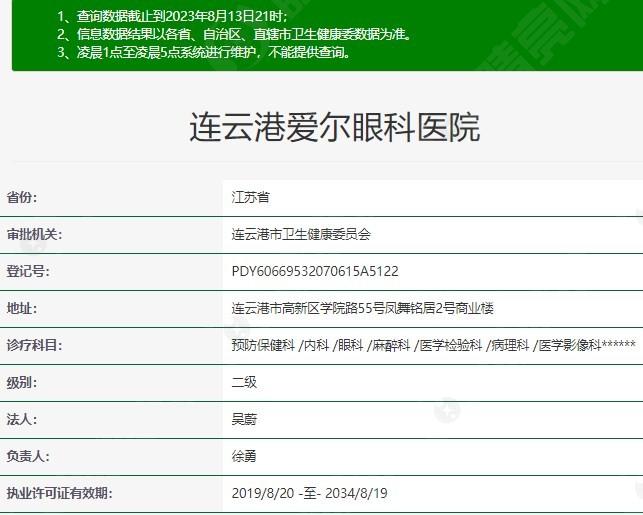
Task: Select departments list starting 预防保健科
Action: [x=433, y=345]
